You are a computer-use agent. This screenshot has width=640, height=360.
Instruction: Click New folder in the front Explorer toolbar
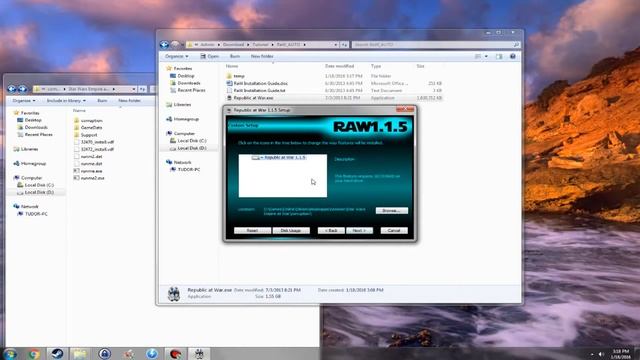(x=262, y=56)
